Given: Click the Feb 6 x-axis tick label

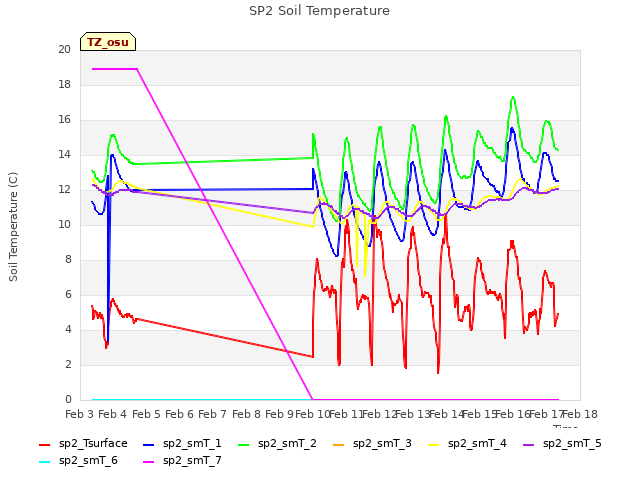Looking at the screenshot, I should point(179,414).
